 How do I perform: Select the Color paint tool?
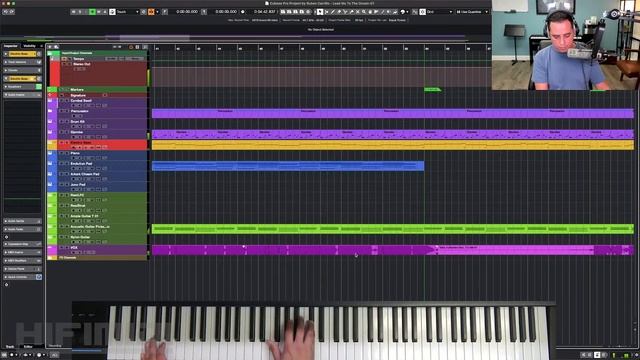pyautogui.click(x=403, y=12)
